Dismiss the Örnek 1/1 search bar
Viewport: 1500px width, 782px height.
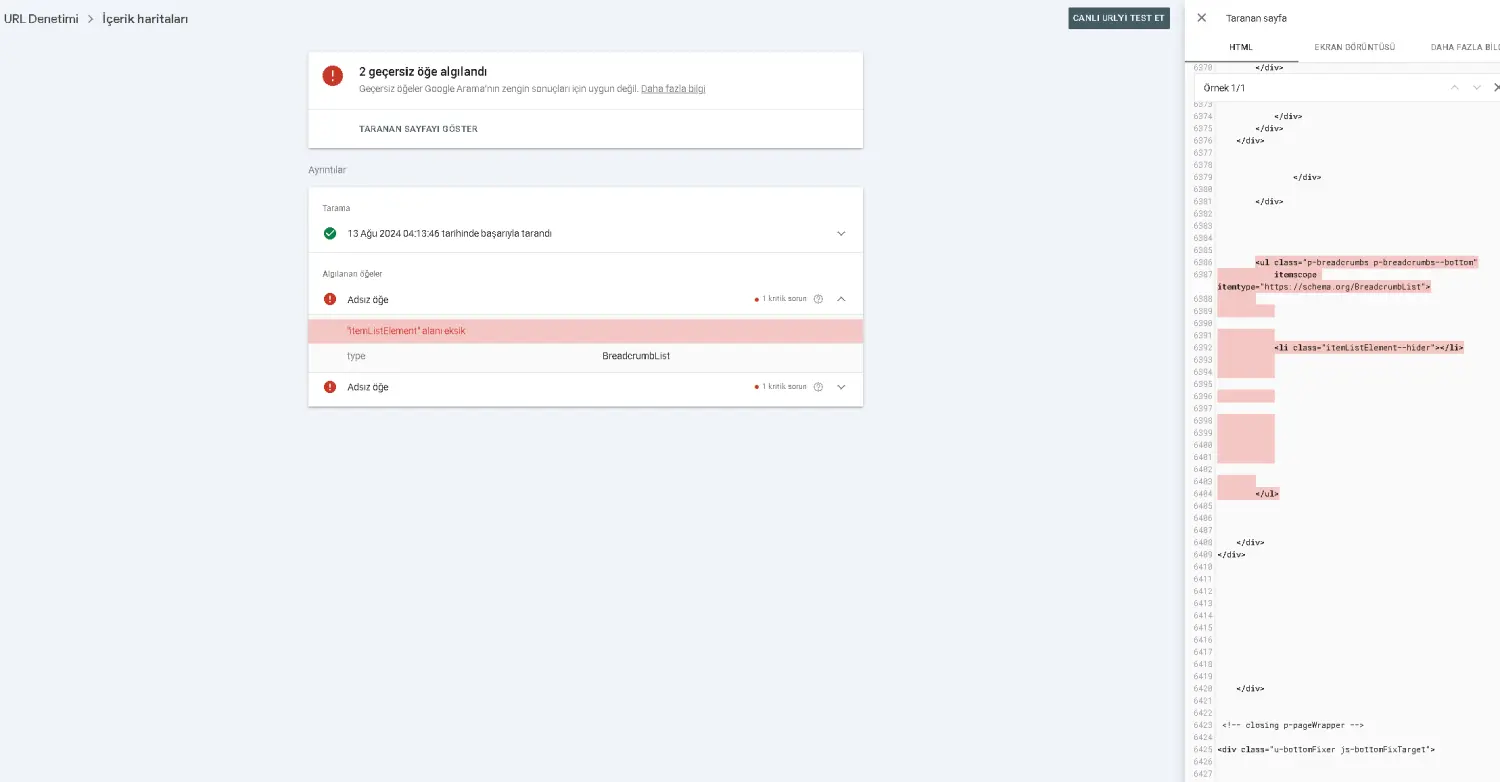(1496, 88)
